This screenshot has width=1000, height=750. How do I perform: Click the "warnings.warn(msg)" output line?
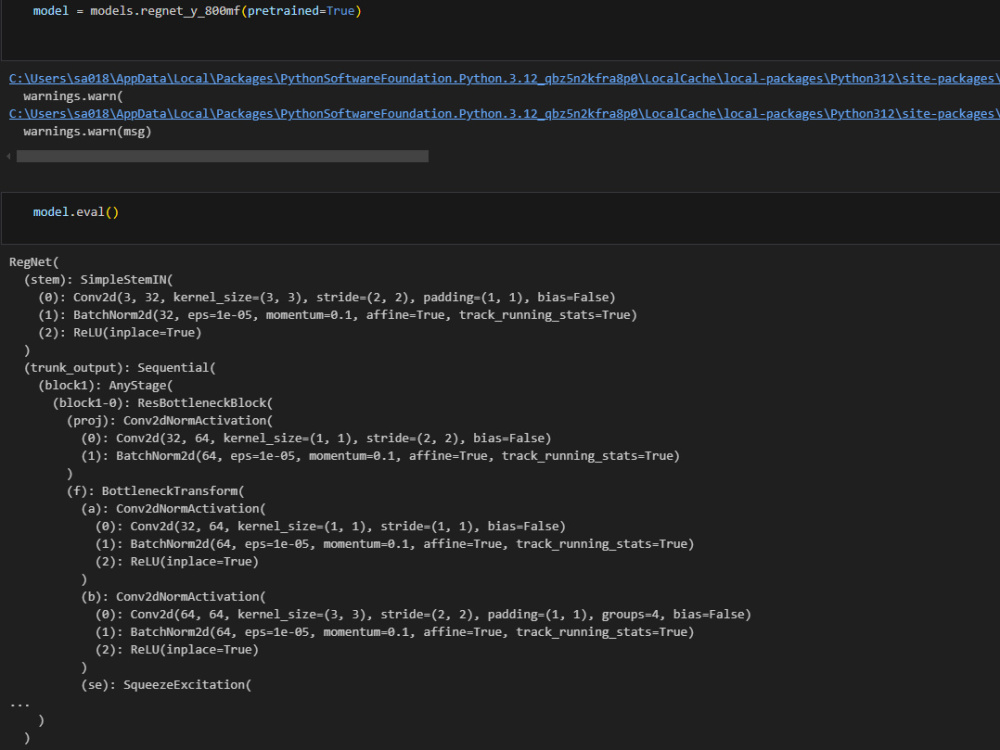[x=87, y=131]
